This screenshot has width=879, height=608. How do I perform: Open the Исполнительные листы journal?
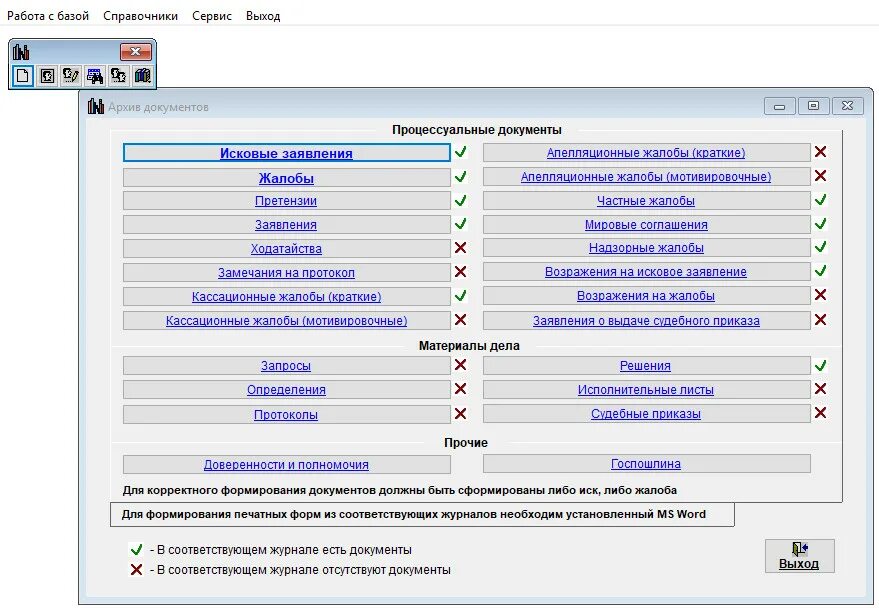646,390
